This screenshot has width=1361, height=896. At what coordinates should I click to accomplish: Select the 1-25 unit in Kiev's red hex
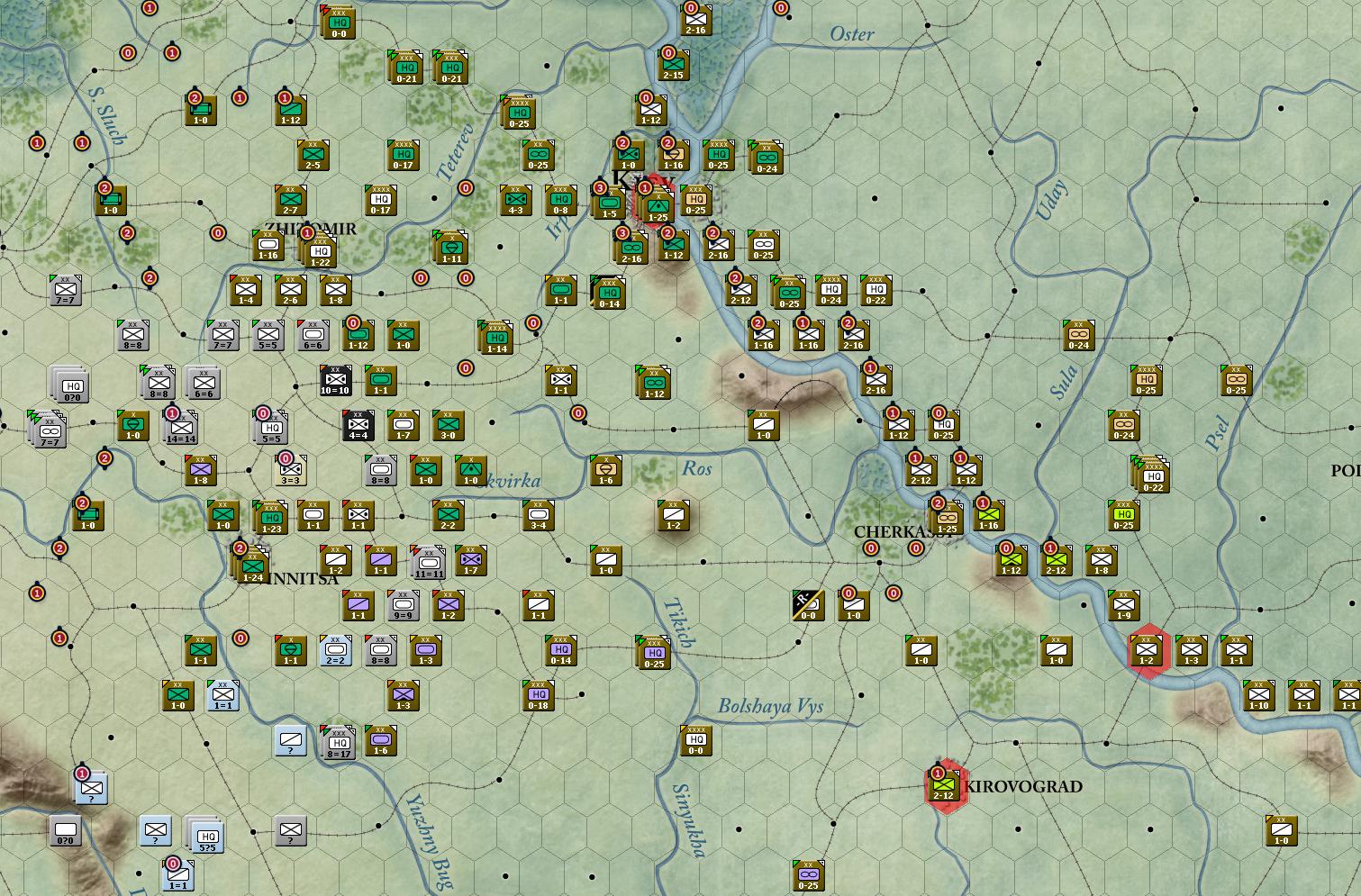click(658, 206)
